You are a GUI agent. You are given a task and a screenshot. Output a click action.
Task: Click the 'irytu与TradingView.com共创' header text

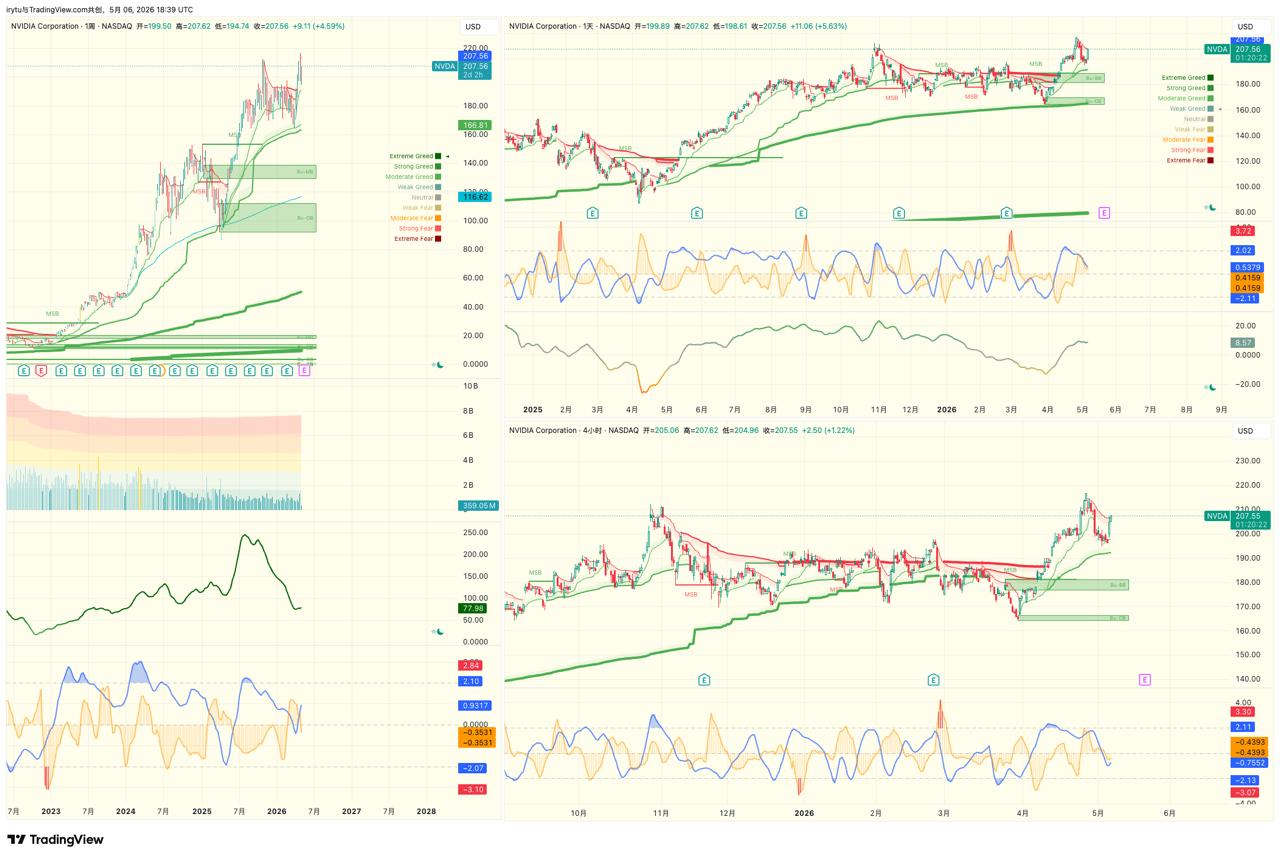coord(55,9)
